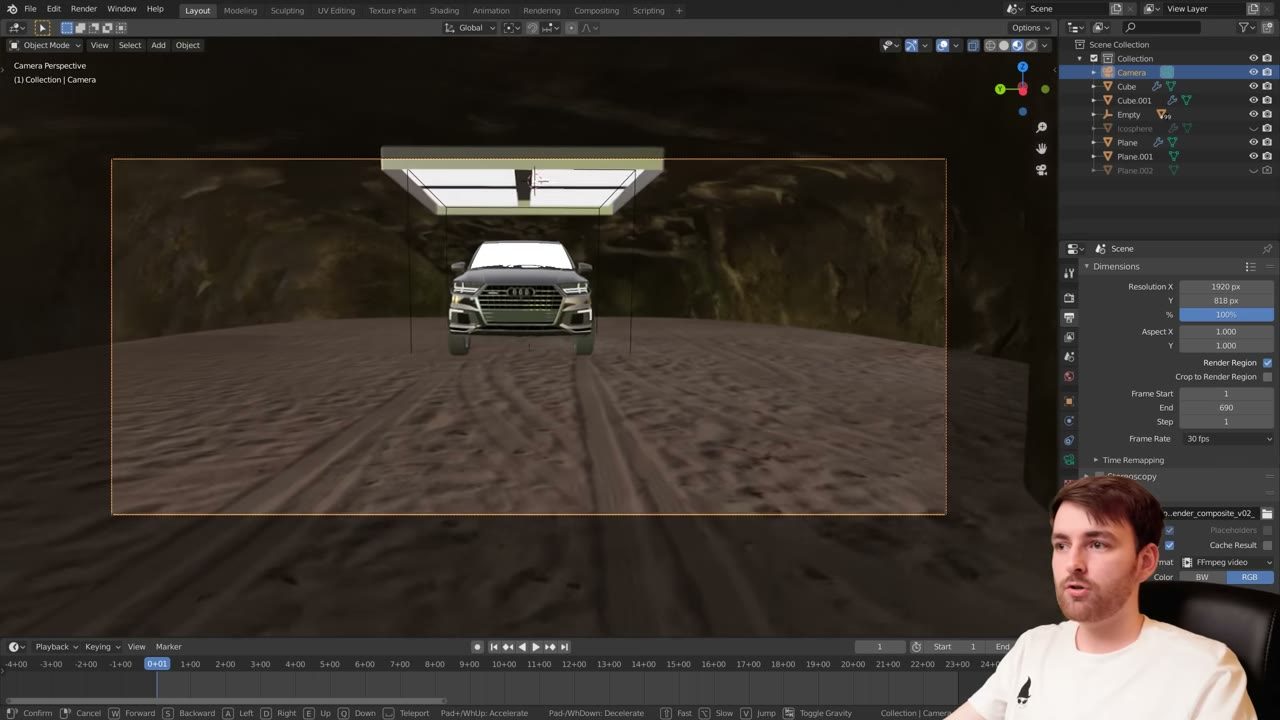The image size is (1280, 720).
Task: Uncheck the Render Region checkbox
Action: [1267, 362]
